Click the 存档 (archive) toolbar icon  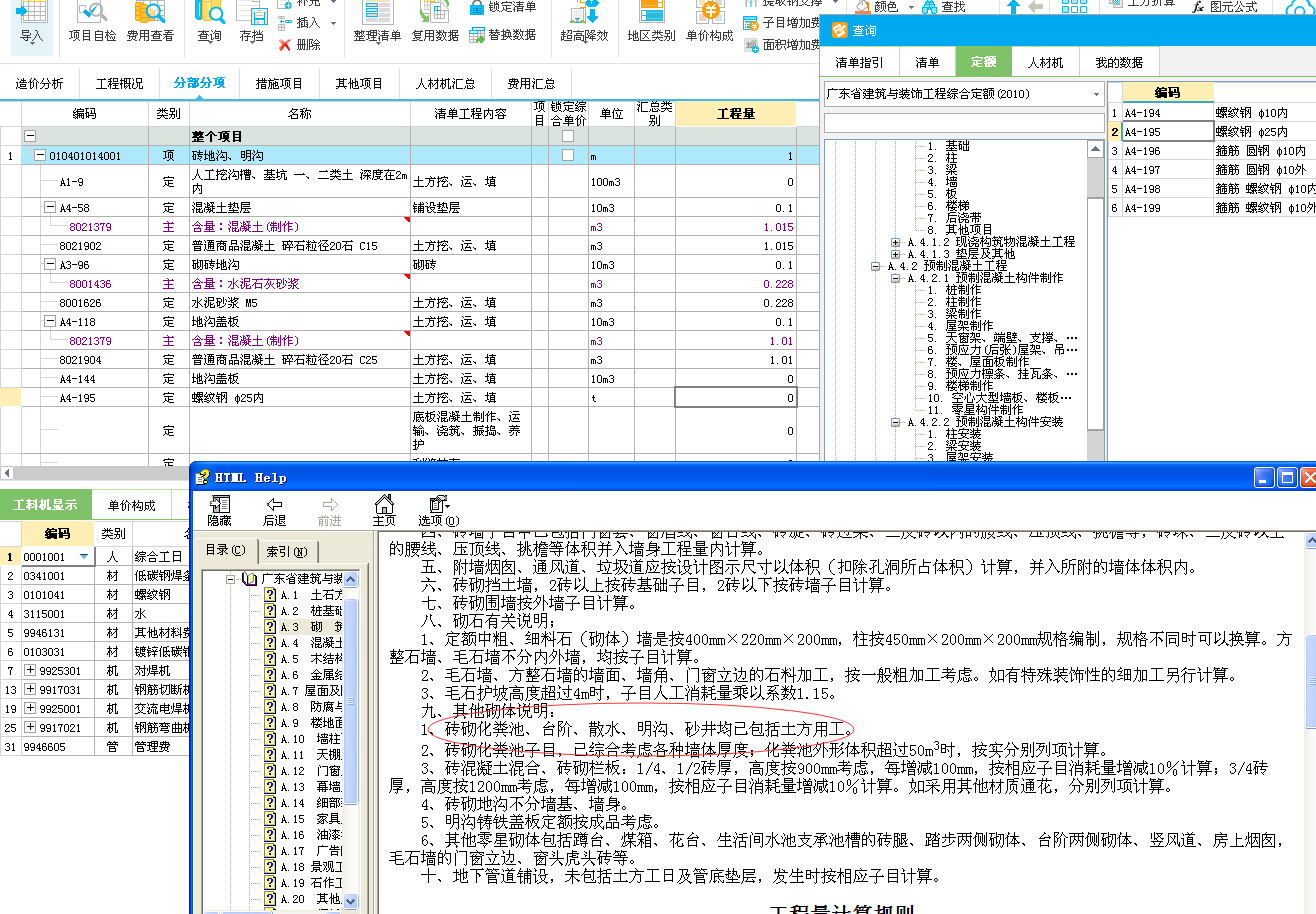[252, 24]
